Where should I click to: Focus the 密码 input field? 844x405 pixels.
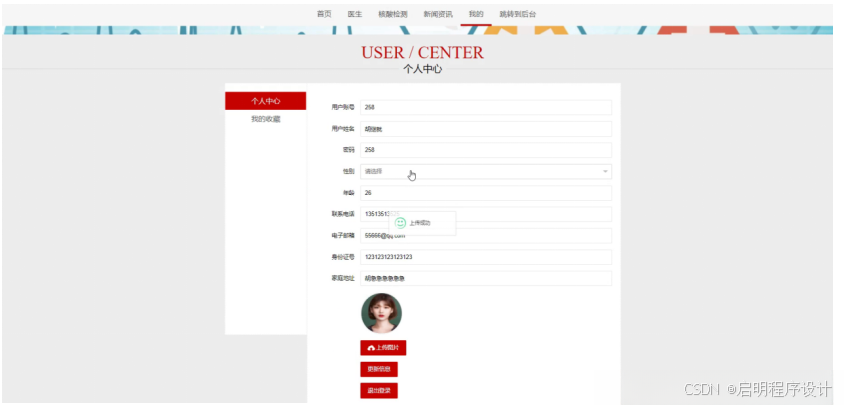[486, 150]
